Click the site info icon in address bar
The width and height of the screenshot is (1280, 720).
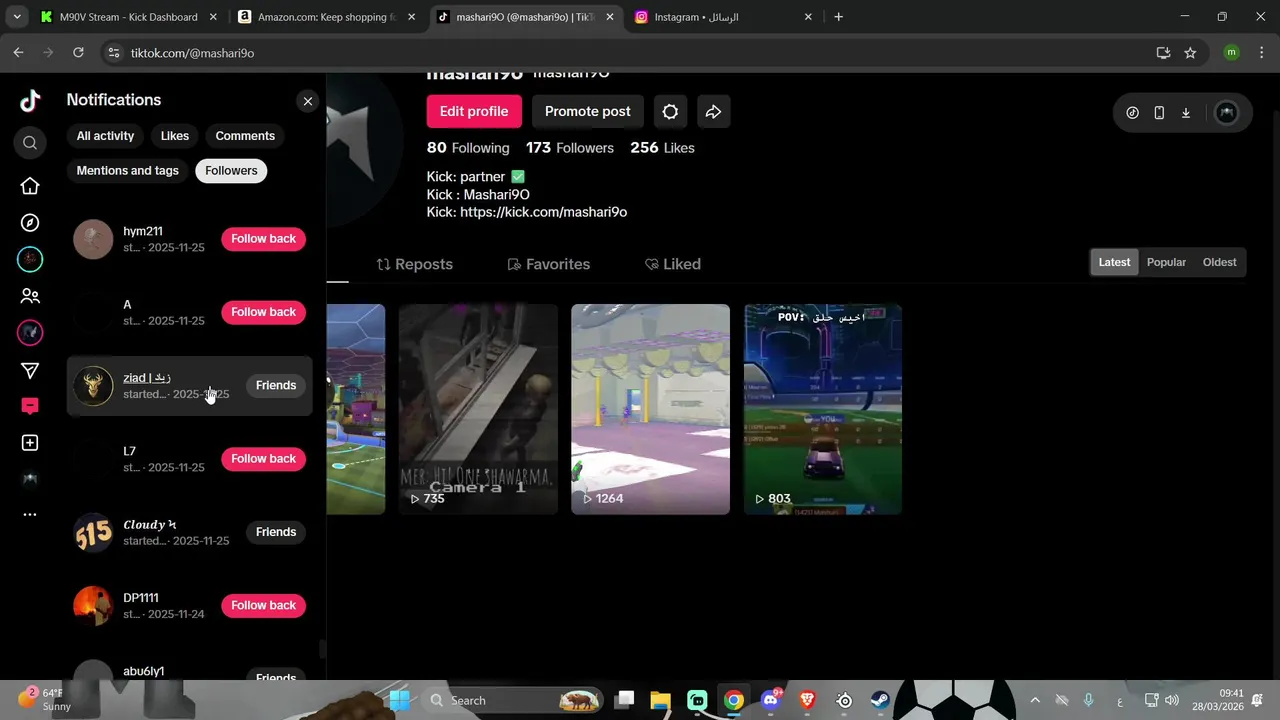coord(113,53)
